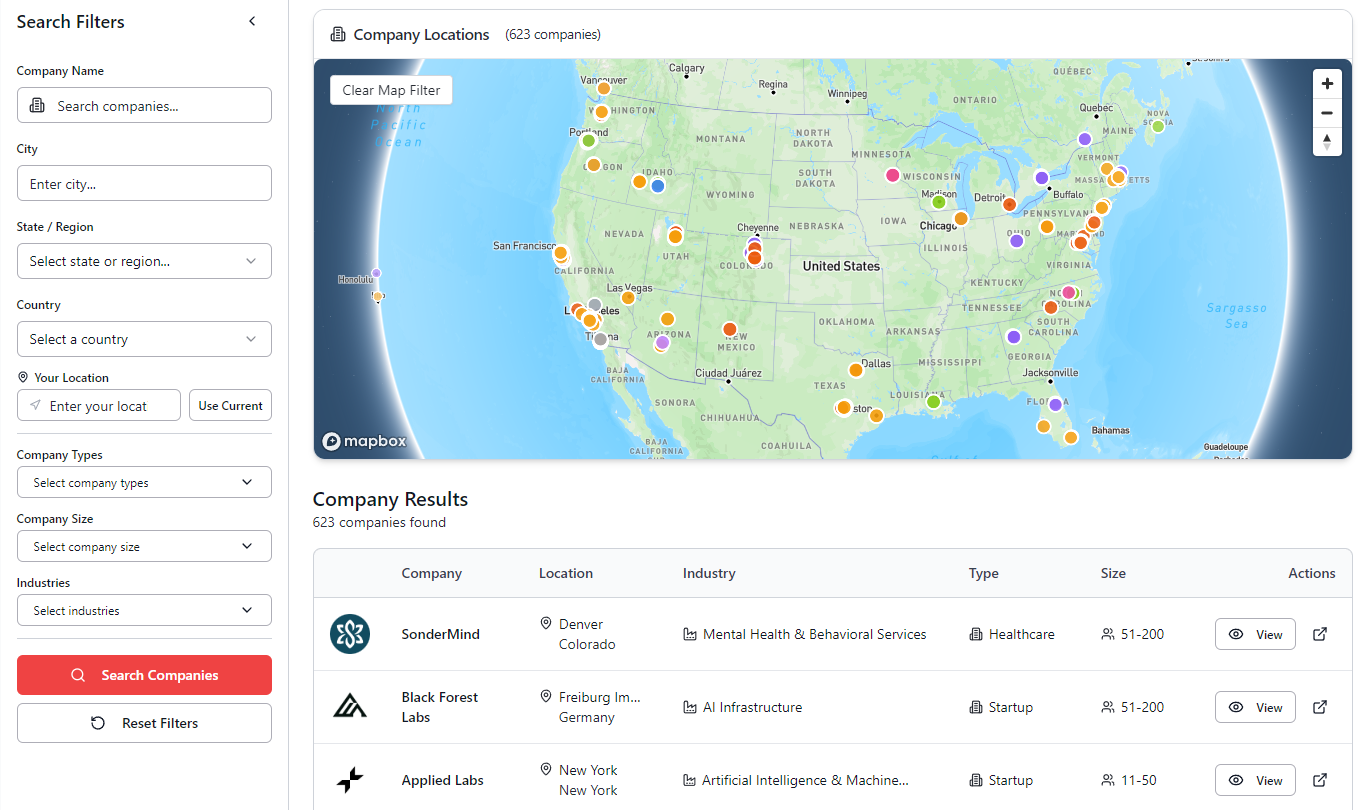Image resolution: width=1368 pixels, height=810 pixels.
Task: Click the Use Current location button
Action: (x=230, y=405)
